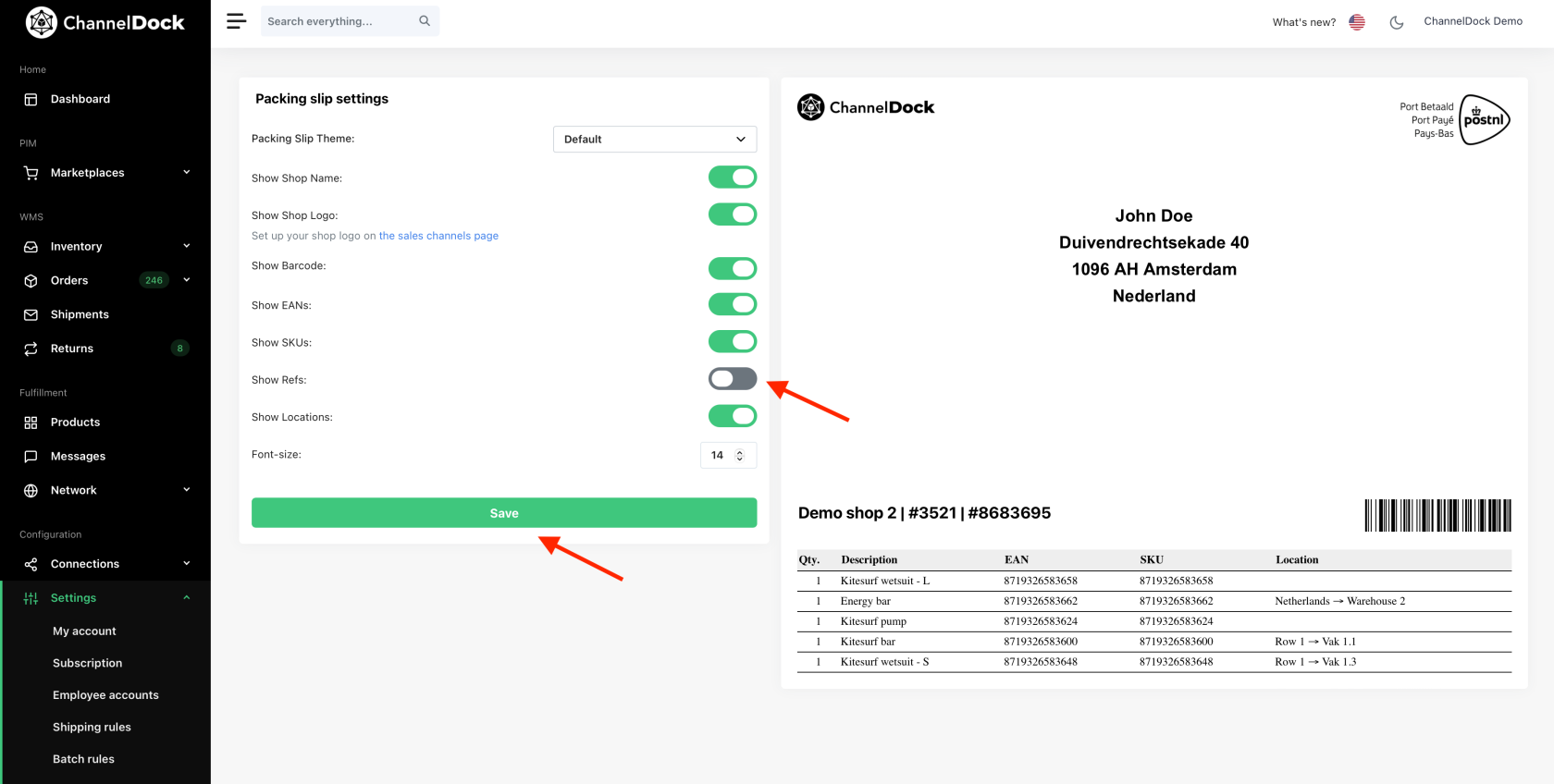Expand Orders submenu chevron

pyautogui.click(x=187, y=280)
